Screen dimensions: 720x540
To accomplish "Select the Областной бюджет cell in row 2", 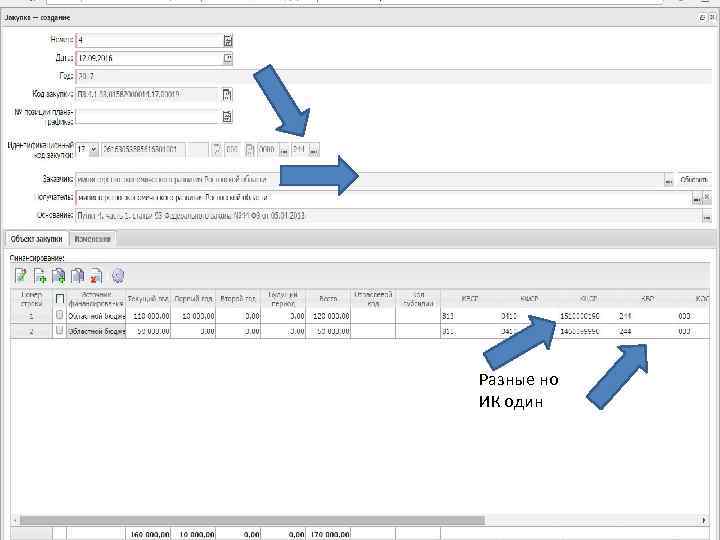I will click(96, 331).
